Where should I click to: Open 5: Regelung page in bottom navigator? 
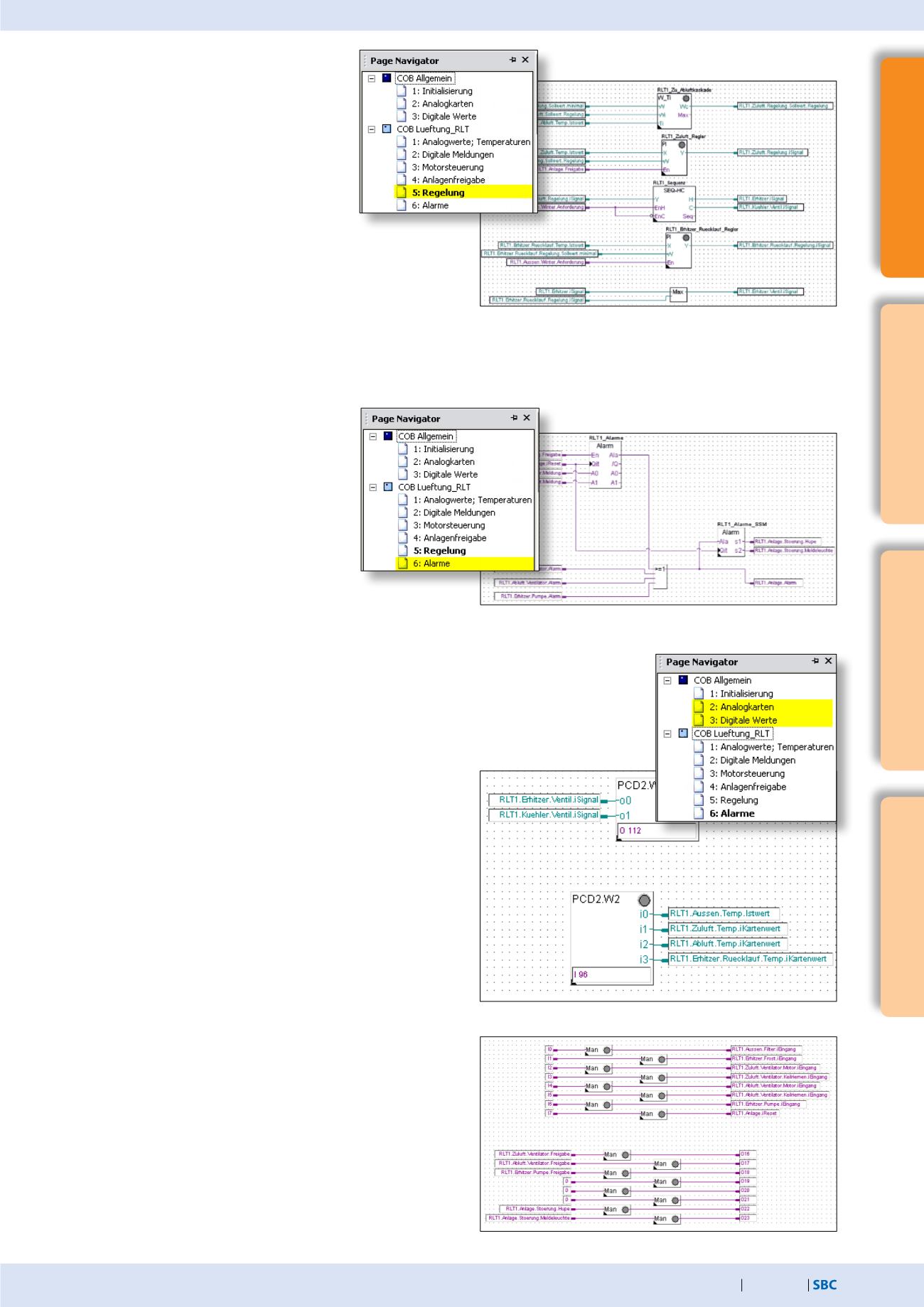click(x=734, y=800)
